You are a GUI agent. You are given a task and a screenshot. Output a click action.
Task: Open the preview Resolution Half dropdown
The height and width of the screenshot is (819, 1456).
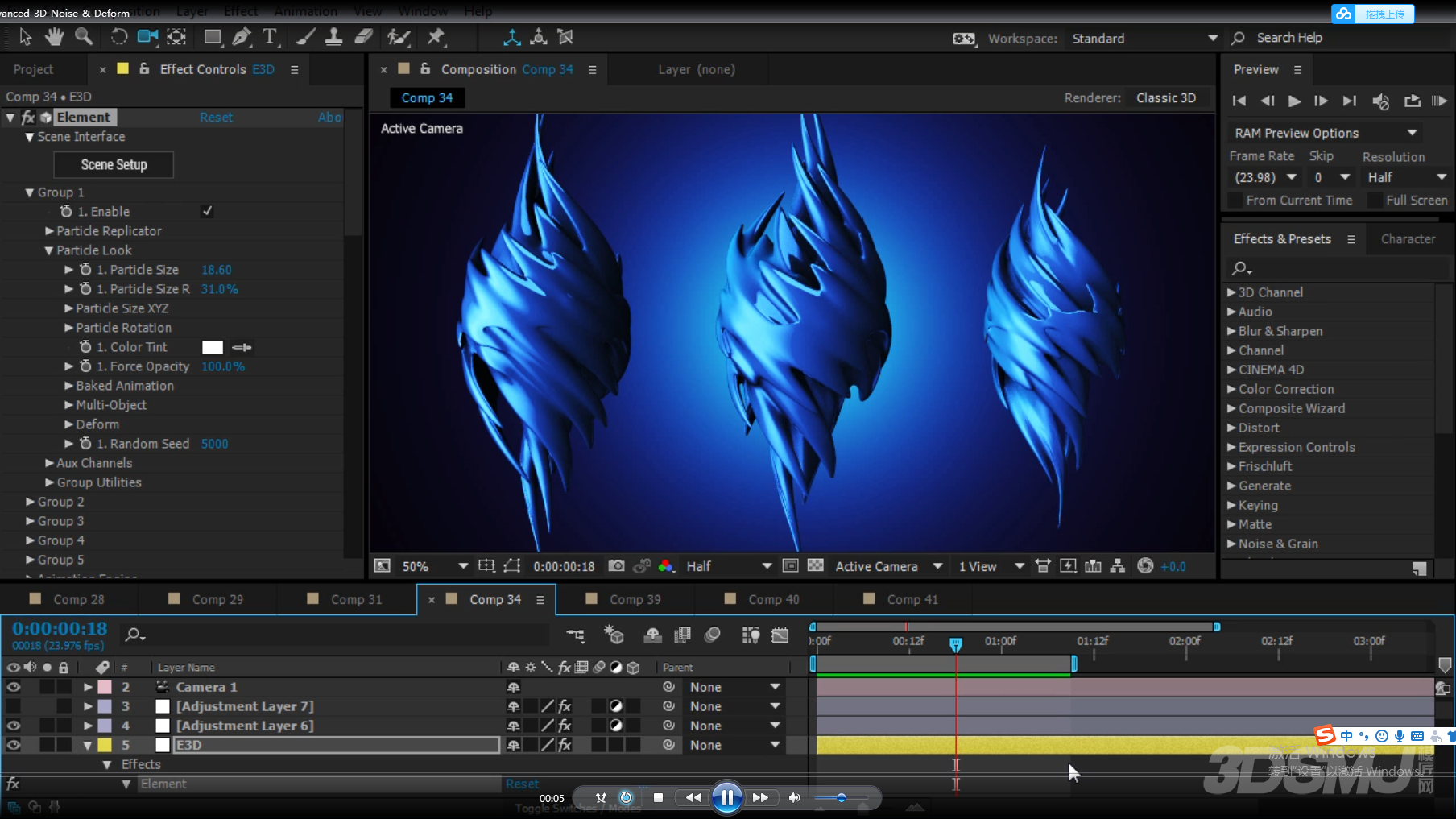[x=1406, y=177]
